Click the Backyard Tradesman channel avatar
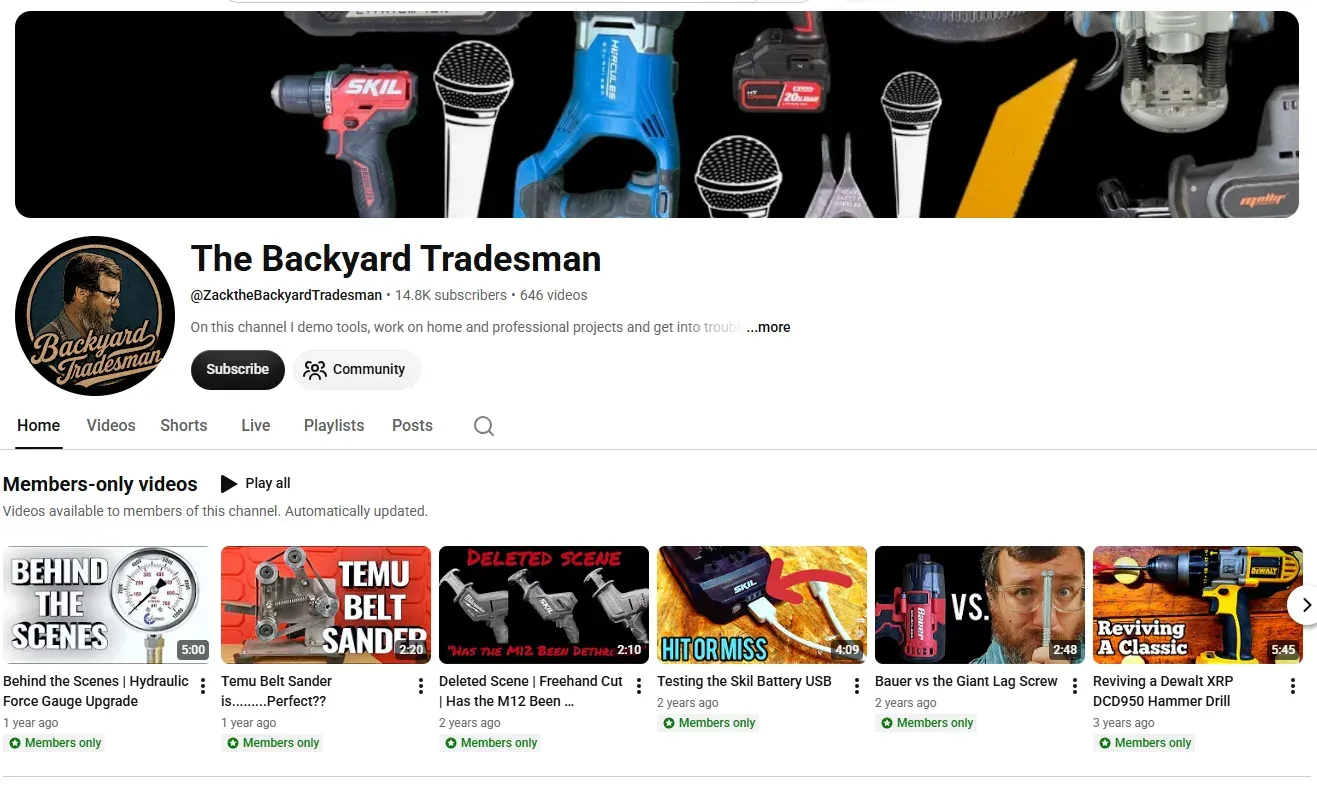1317x793 pixels. [x=95, y=316]
